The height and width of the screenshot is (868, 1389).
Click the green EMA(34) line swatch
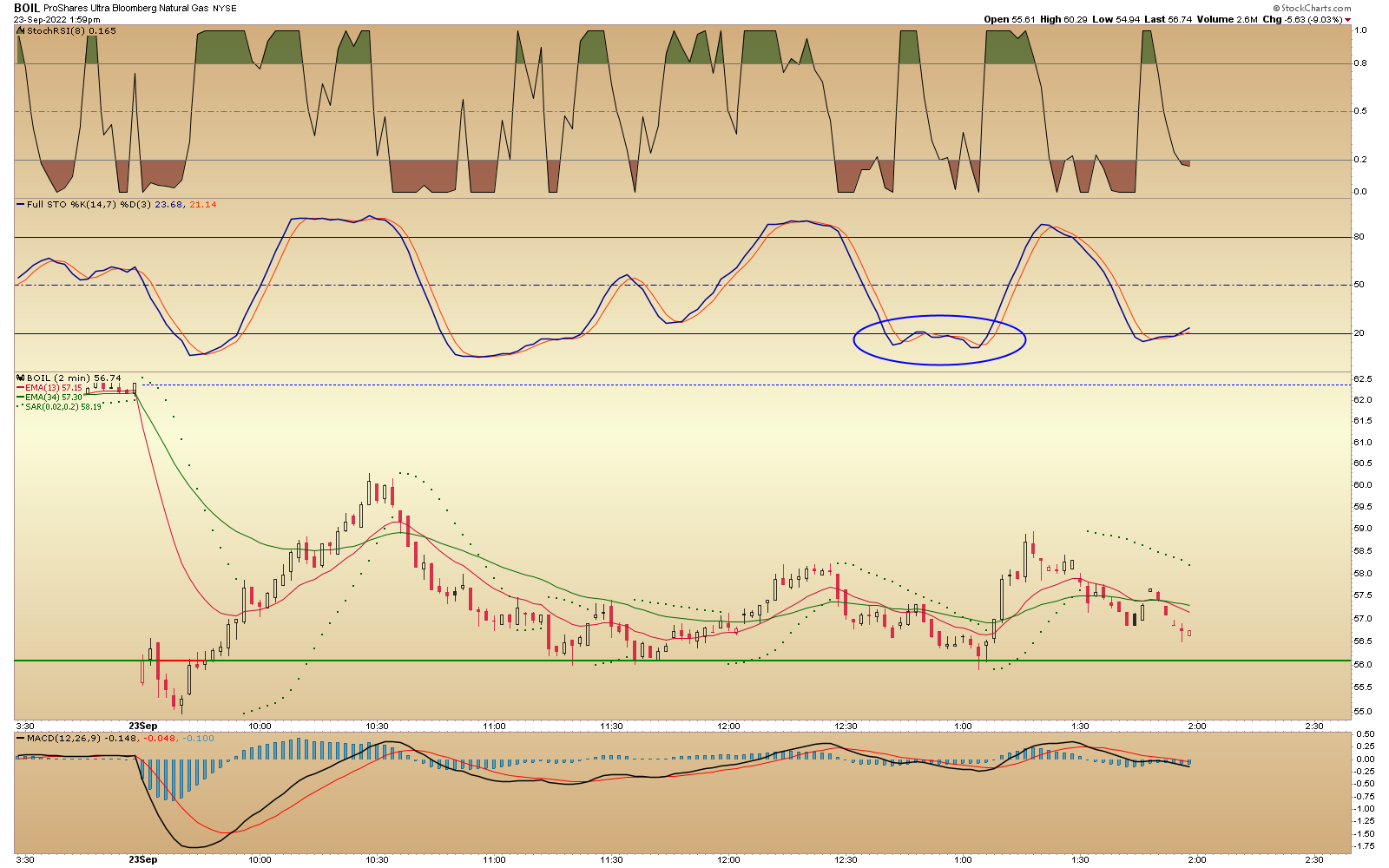pyautogui.click(x=21, y=398)
